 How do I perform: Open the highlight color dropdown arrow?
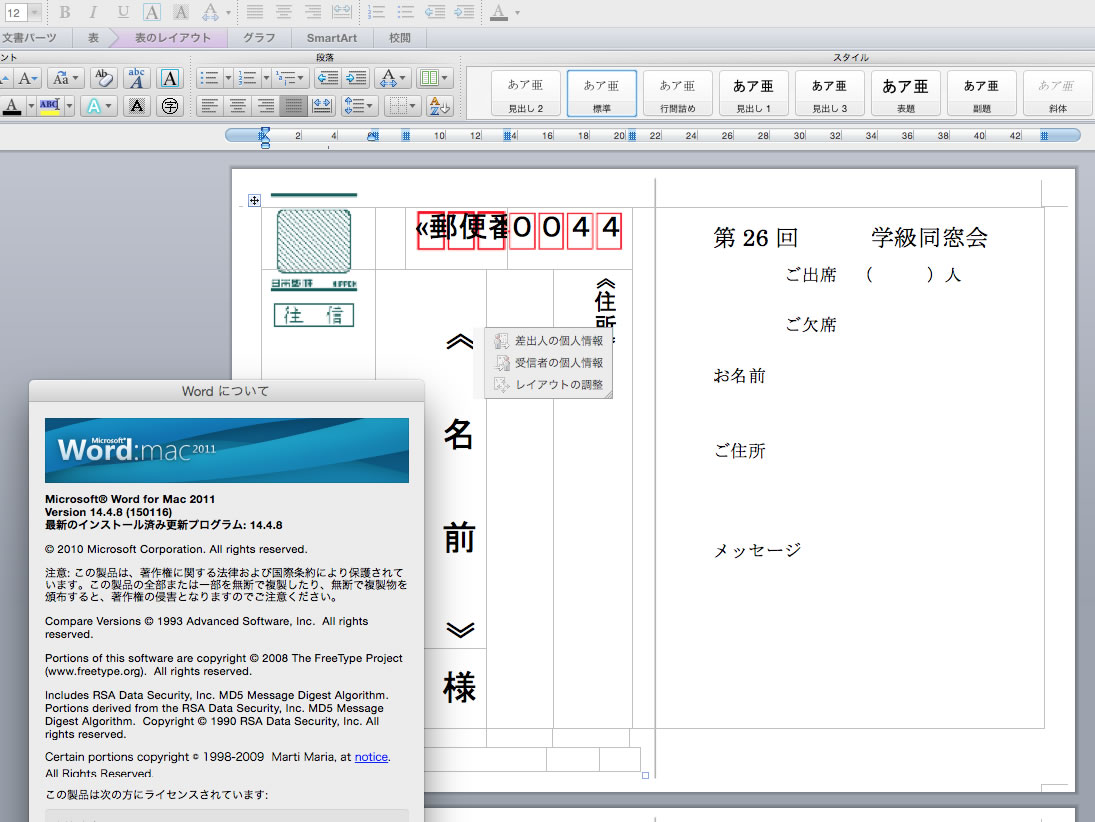69,106
